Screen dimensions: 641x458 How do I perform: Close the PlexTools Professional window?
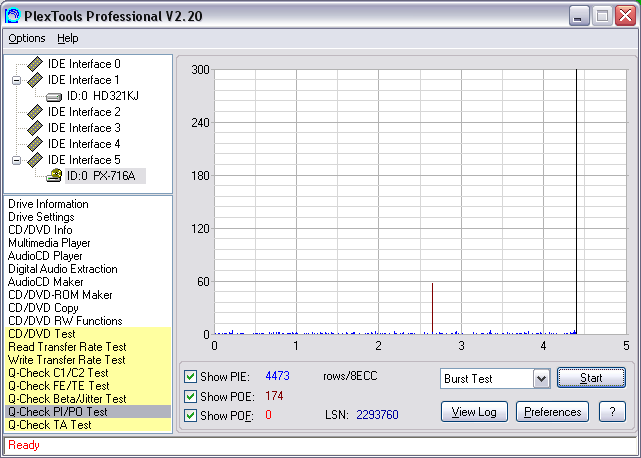625,16
